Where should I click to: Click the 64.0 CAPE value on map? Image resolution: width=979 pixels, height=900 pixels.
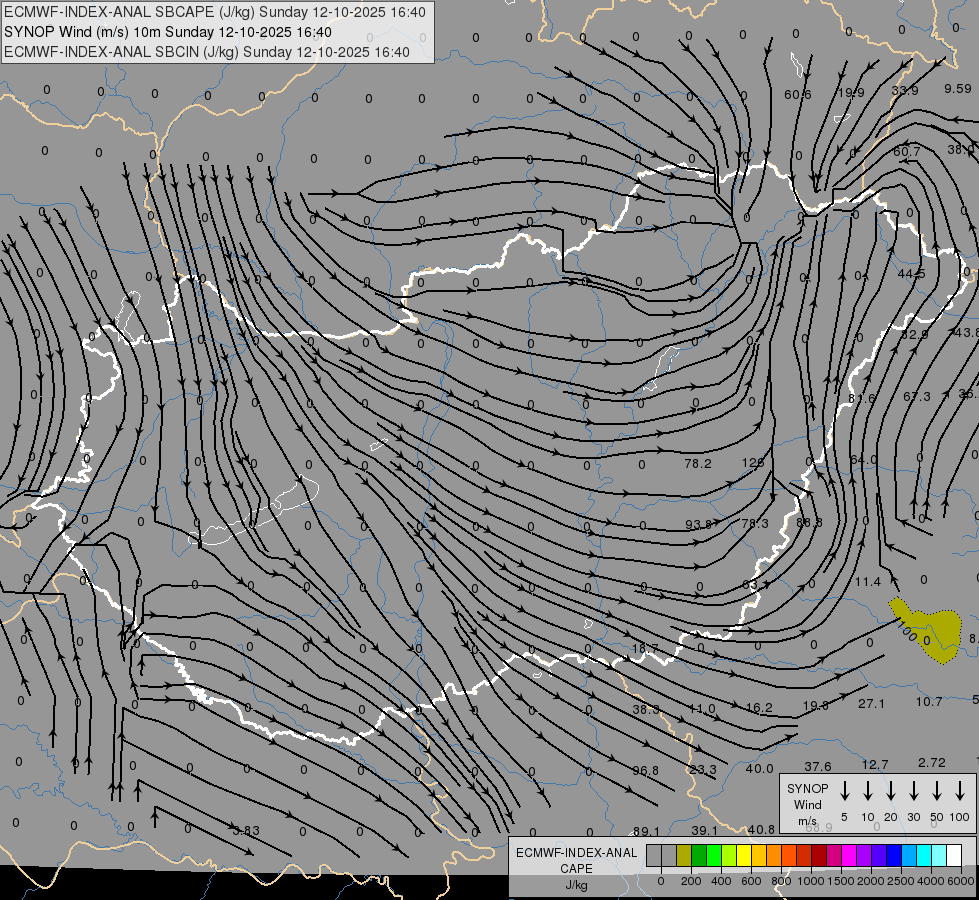point(863,460)
